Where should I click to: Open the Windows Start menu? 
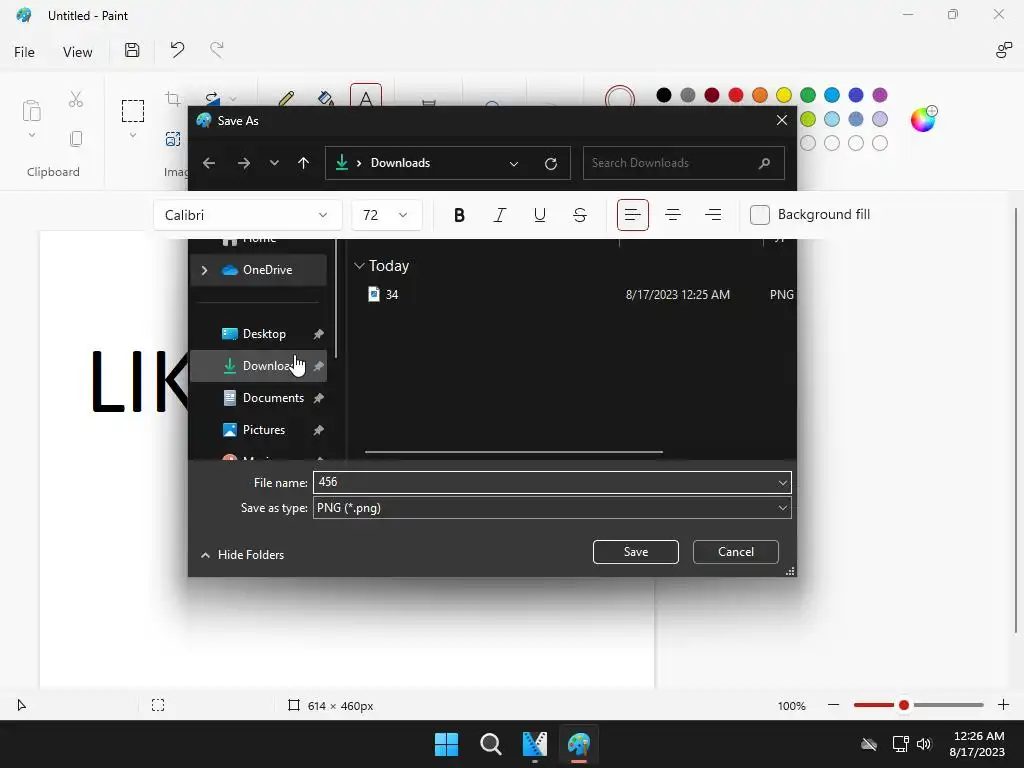447,744
